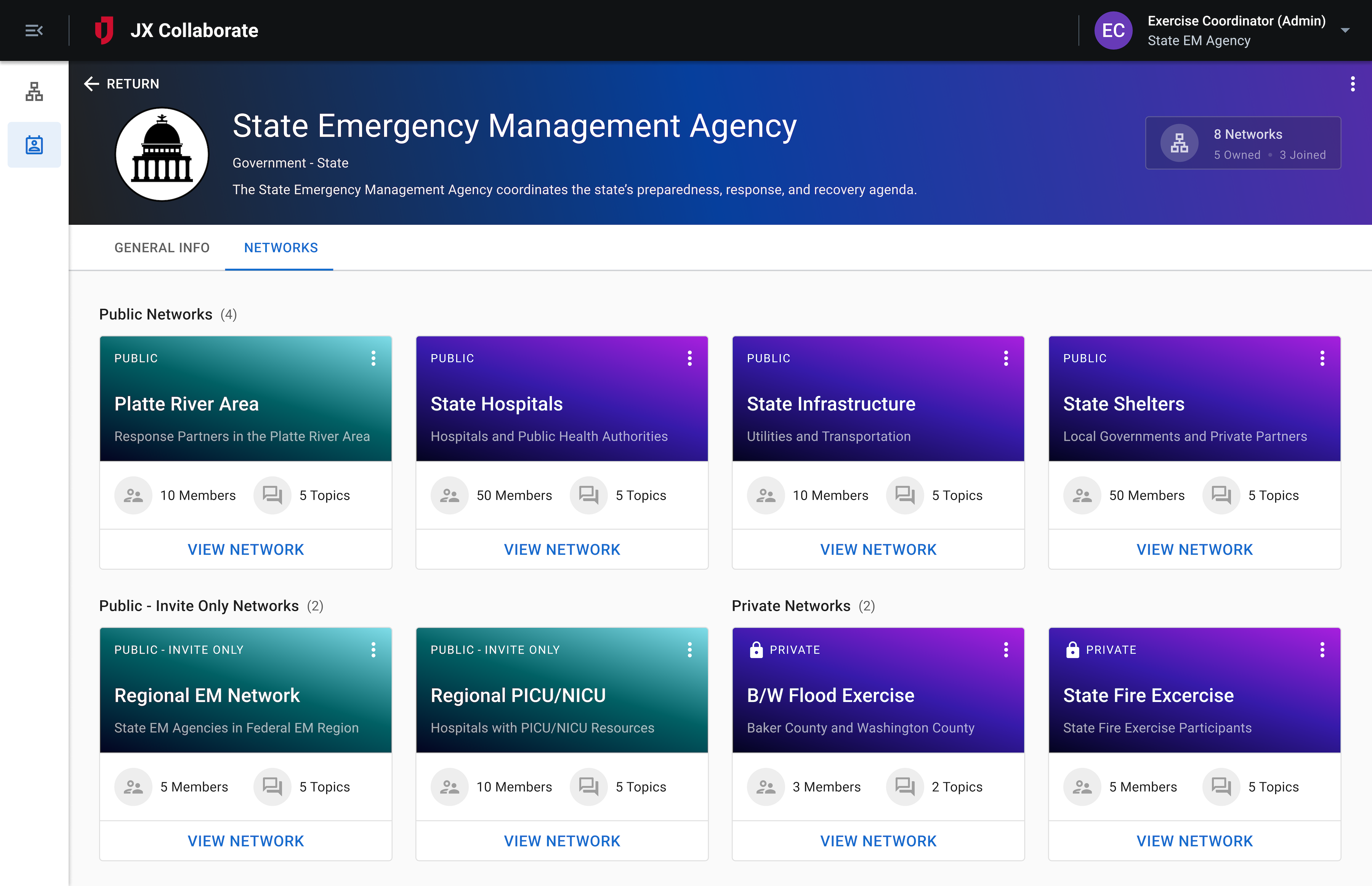The width and height of the screenshot is (1372, 886).
Task: Click the Regional PICU/NICU card title
Action: (518, 695)
